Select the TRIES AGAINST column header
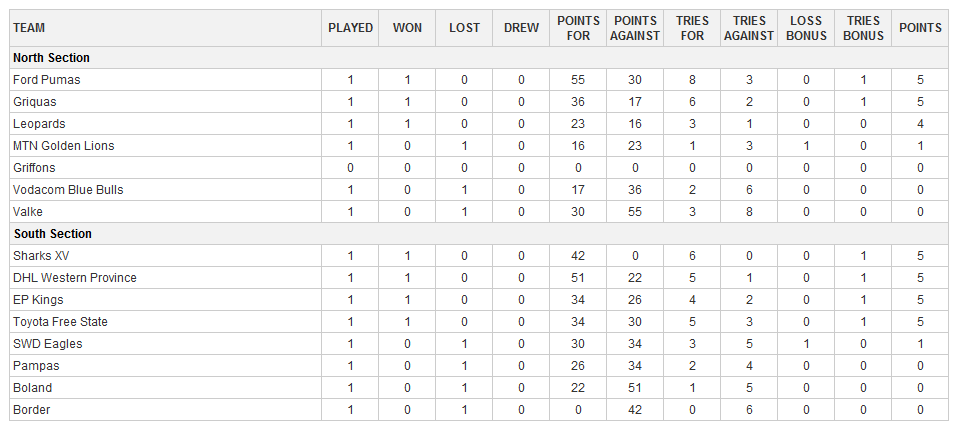Image resolution: width=955 pixels, height=429 pixels. pyautogui.click(x=749, y=28)
